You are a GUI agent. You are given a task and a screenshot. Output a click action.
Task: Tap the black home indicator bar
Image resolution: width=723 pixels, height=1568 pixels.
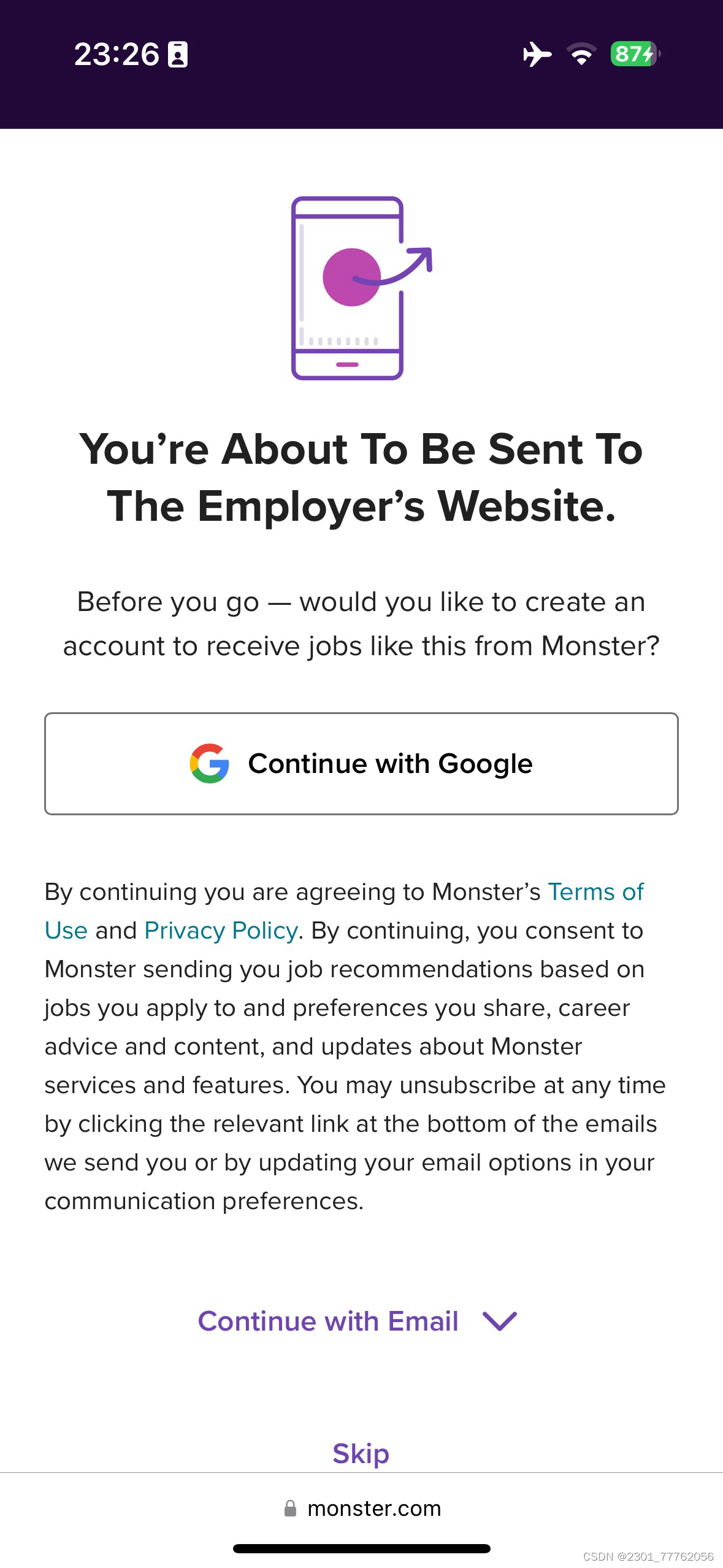(361, 1548)
